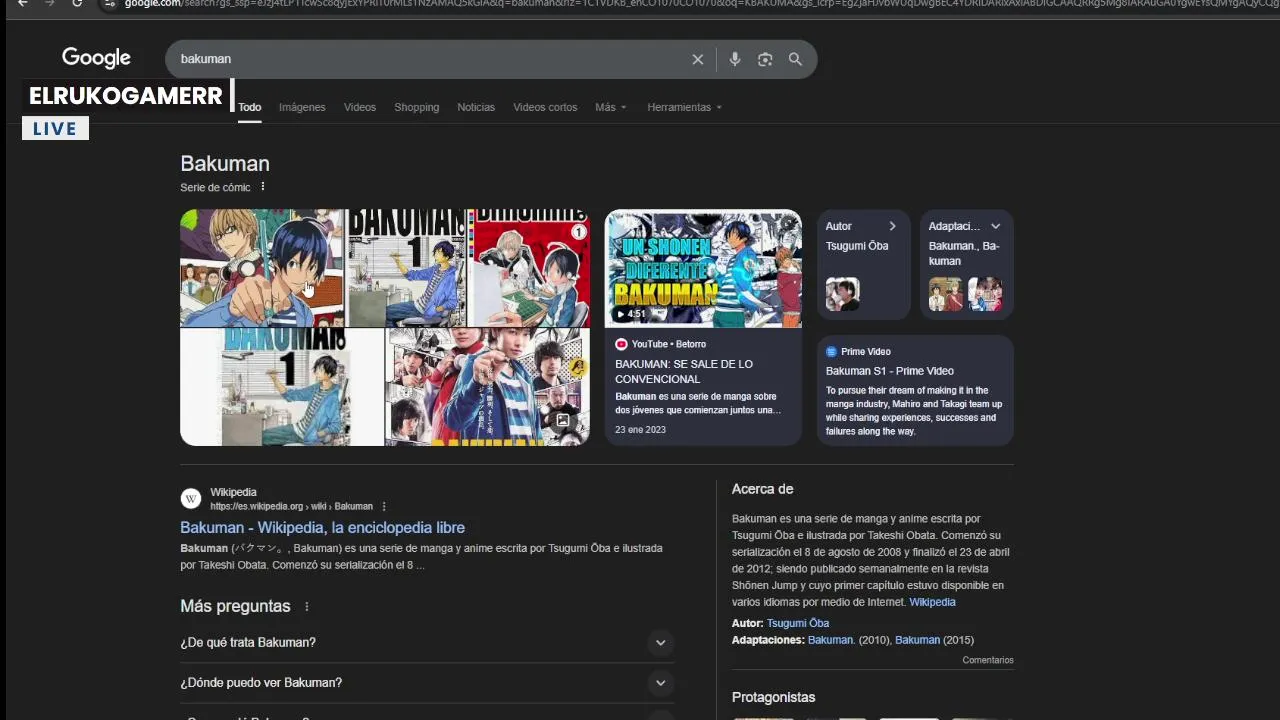Screen dimensions: 1280x720
Task: Open the Bakuman (2015) adaptation link
Action: point(917,640)
